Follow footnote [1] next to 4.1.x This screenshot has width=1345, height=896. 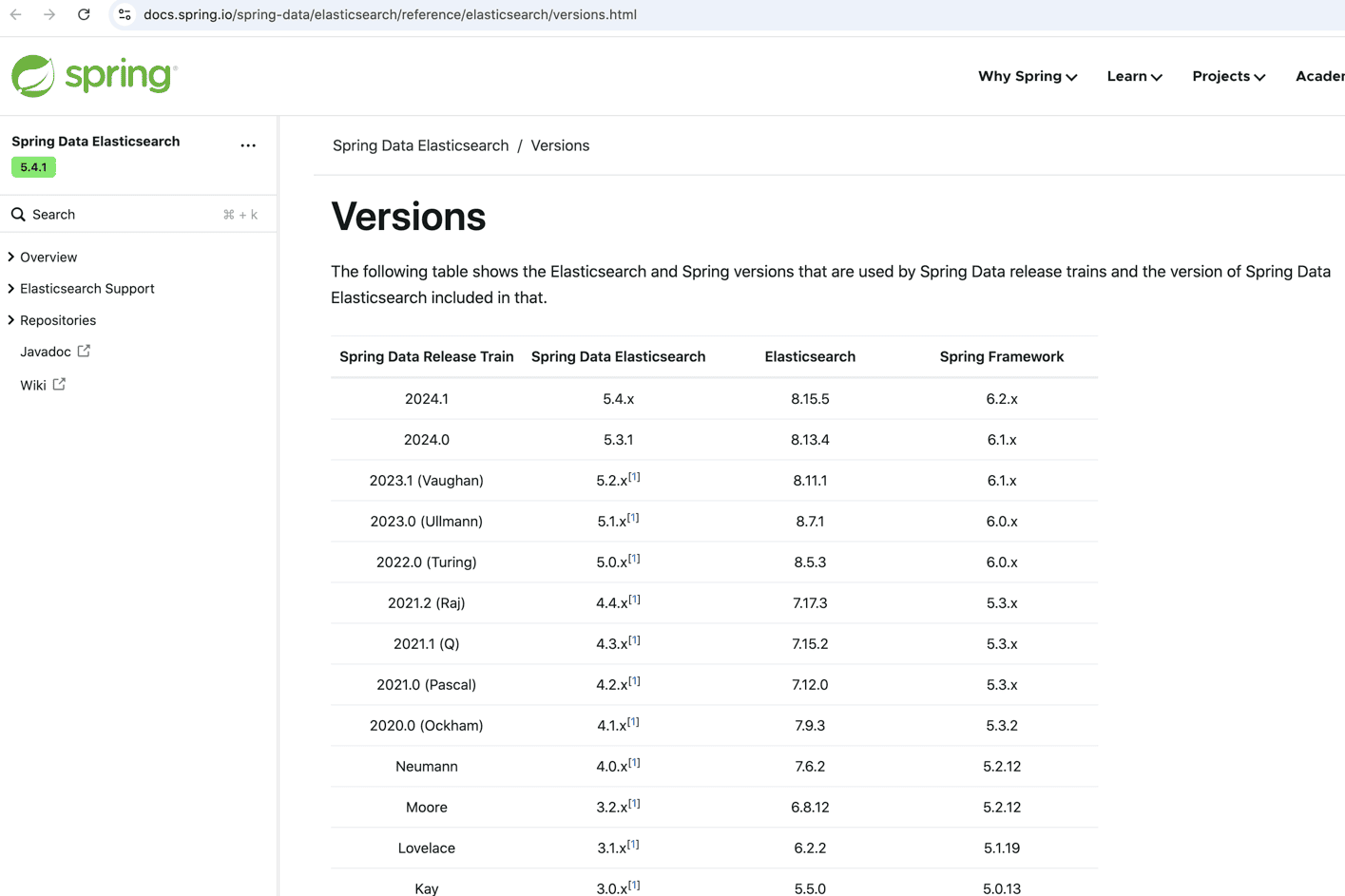pyautogui.click(x=633, y=722)
